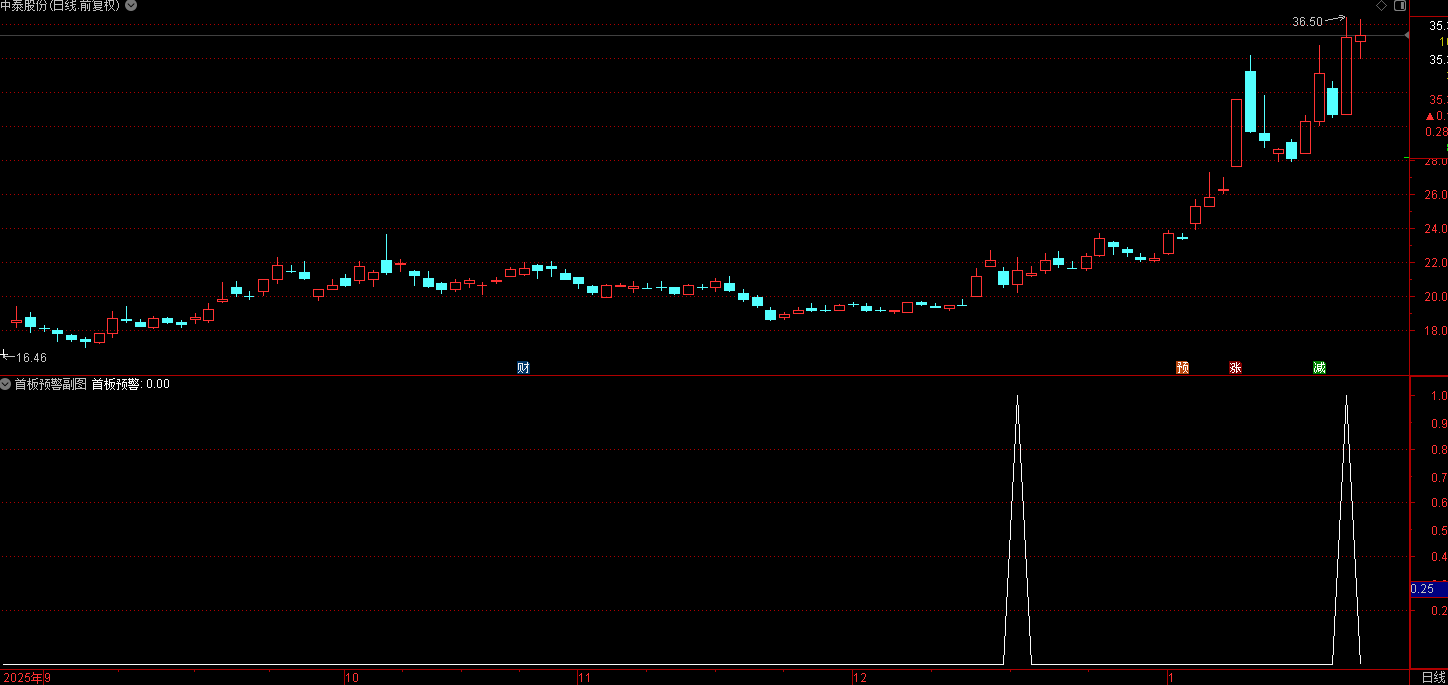The height and width of the screenshot is (685, 1448).
Task: Click the 16.46 low price label
Action: click(x=31, y=357)
